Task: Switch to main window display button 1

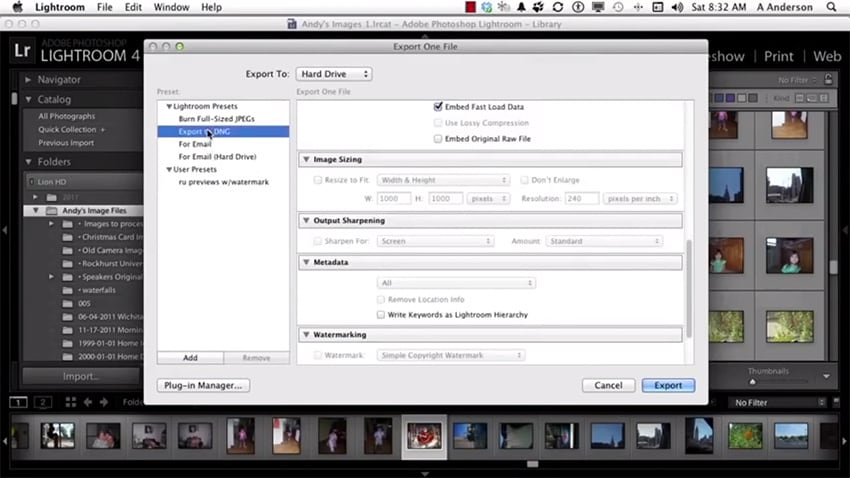Action: pyautogui.click(x=18, y=402)
